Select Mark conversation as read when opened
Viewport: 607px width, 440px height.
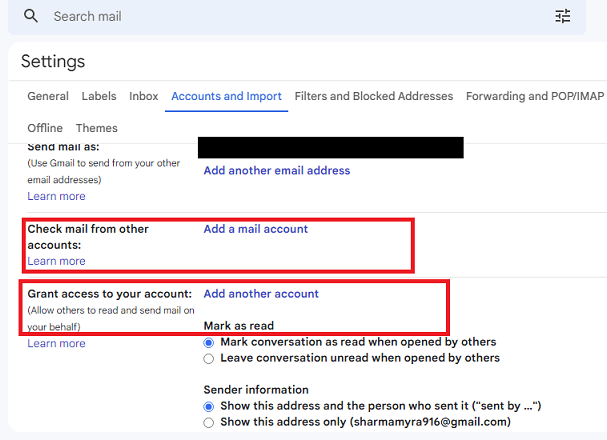(209, 342)
